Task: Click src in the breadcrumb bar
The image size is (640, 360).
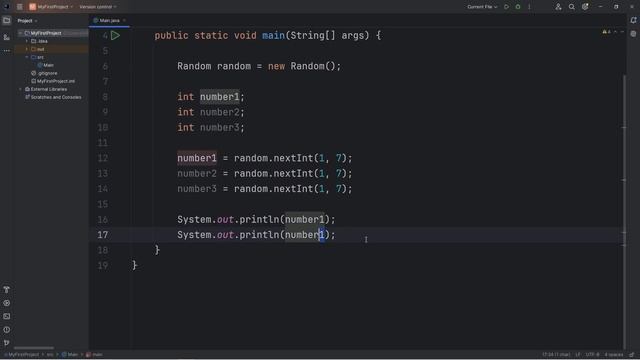Action: click(x=50, y=355)
